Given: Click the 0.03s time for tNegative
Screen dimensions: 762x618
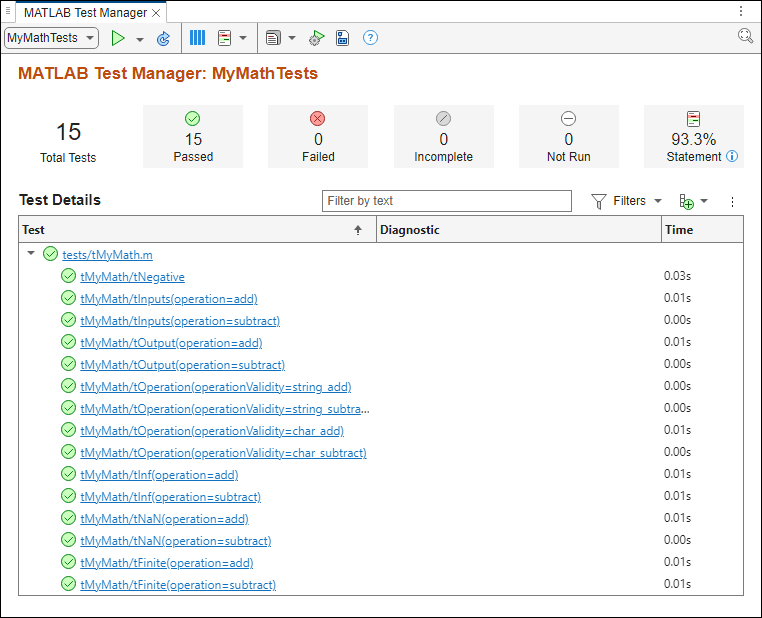Looking at the screenshot, I should [677, 276].
